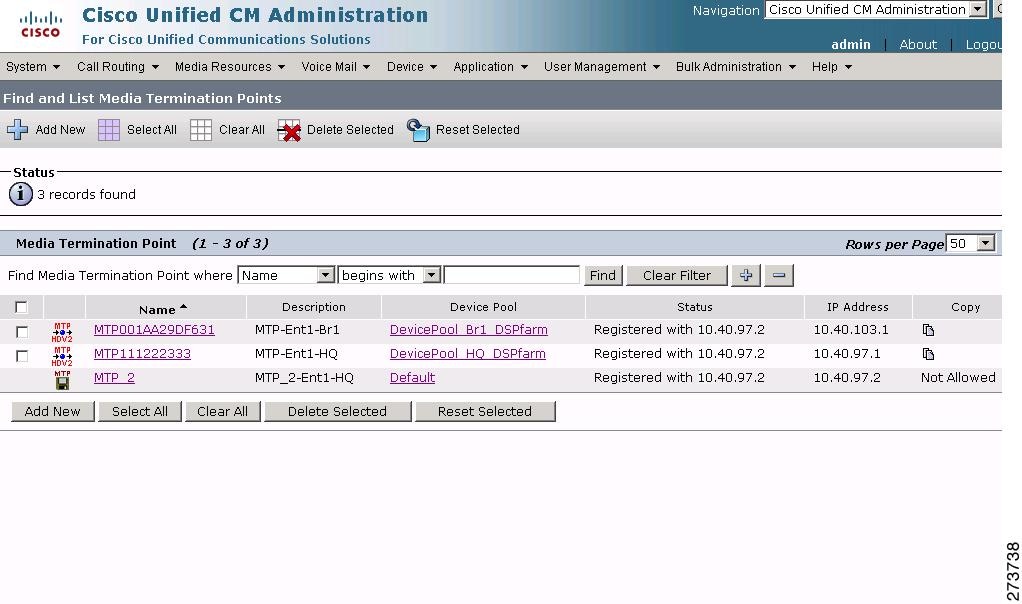Click the bottom Select All button

click(139, 412)
